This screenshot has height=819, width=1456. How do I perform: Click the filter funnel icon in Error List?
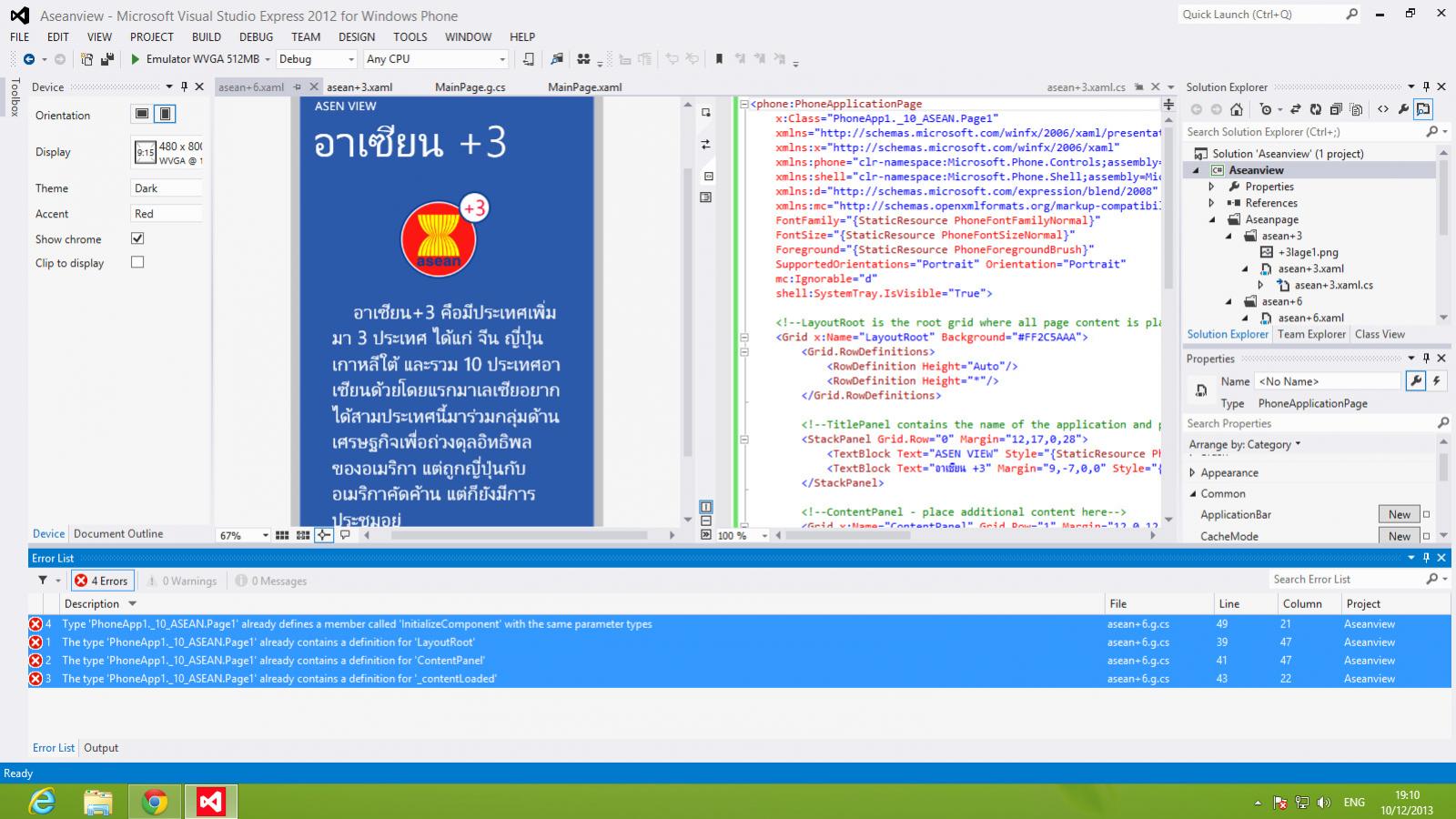pos(43,580)
